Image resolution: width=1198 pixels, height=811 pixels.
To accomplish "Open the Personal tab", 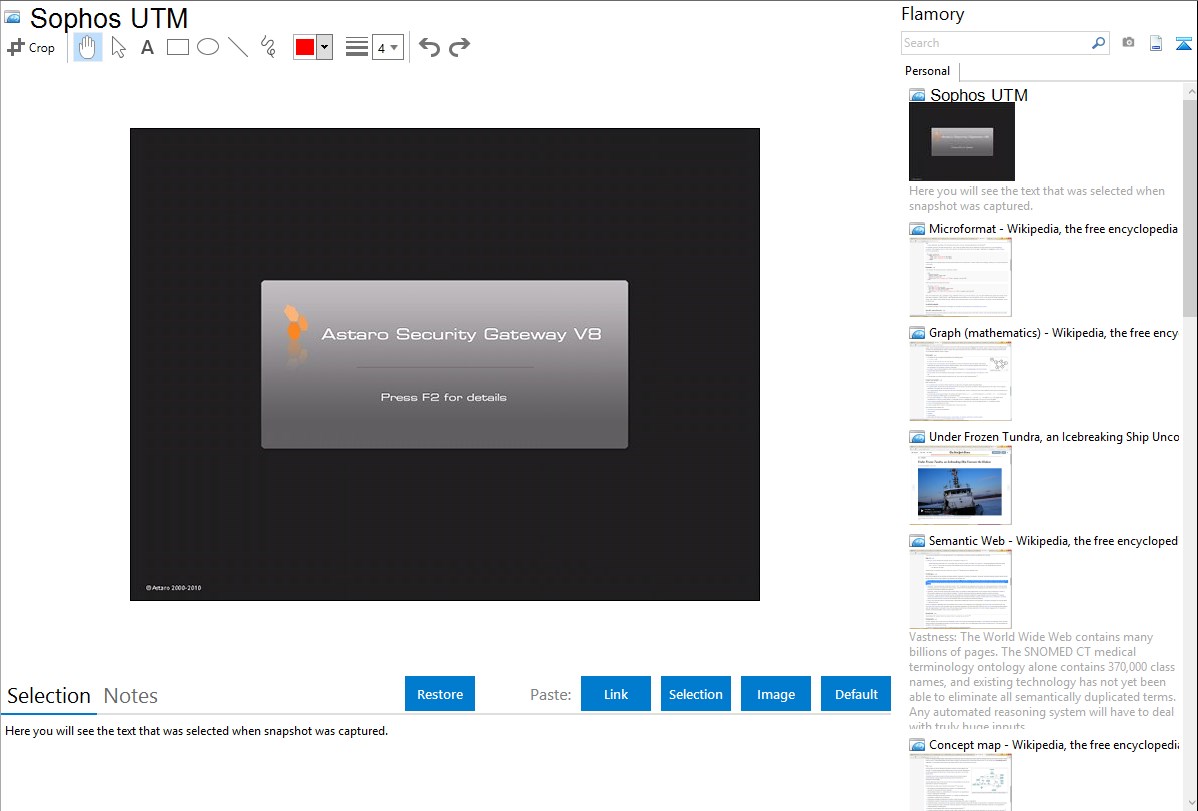I will [x=927, y=71].
